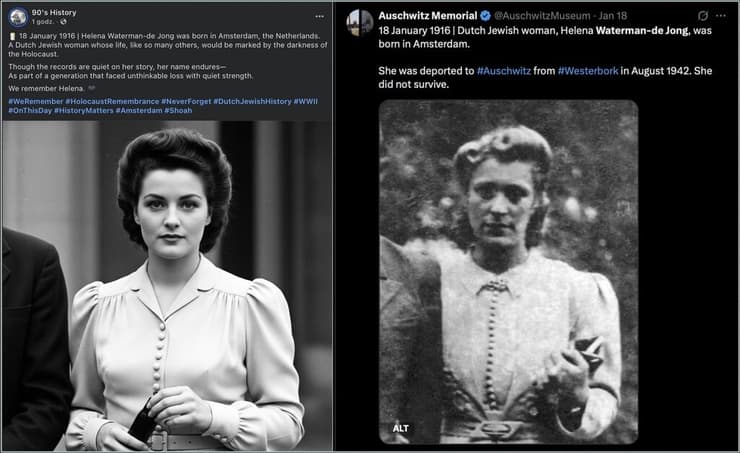
Task: Click the #Westerbork hashtag in the tweet
Action: pos(589,70)
